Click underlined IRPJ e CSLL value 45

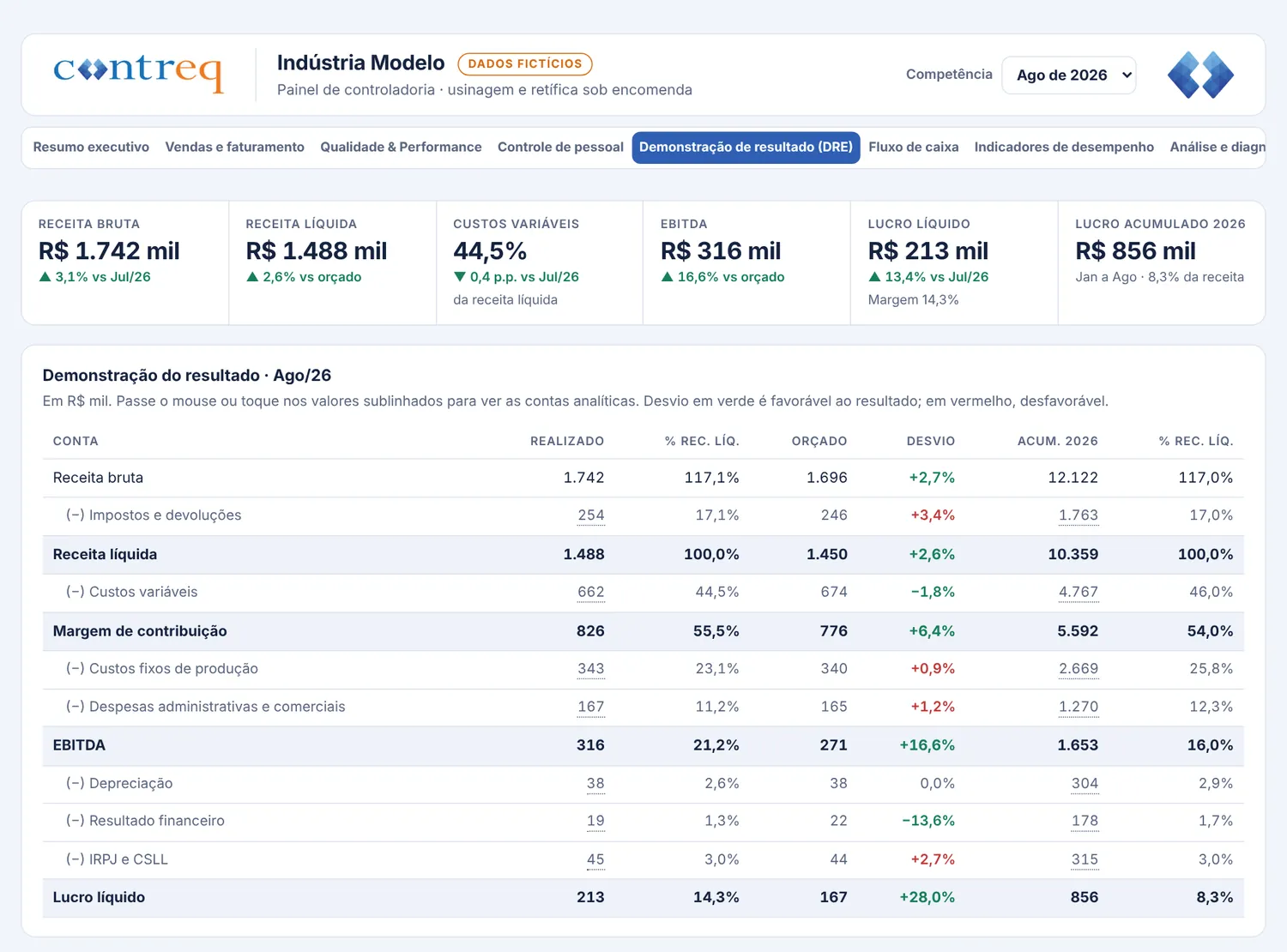(595, 859)
